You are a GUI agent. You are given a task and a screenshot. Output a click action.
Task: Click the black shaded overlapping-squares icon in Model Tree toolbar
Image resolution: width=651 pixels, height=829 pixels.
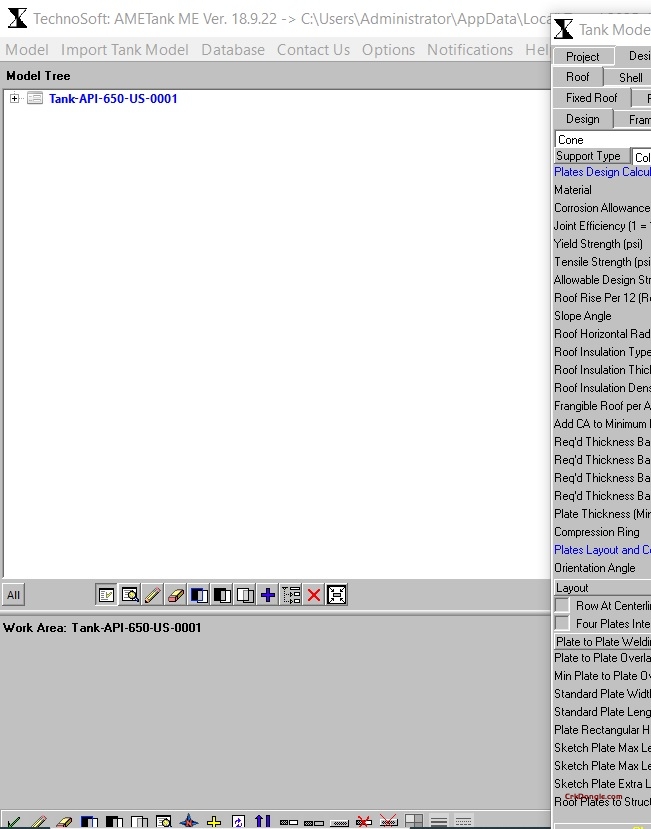pos(222,595)
